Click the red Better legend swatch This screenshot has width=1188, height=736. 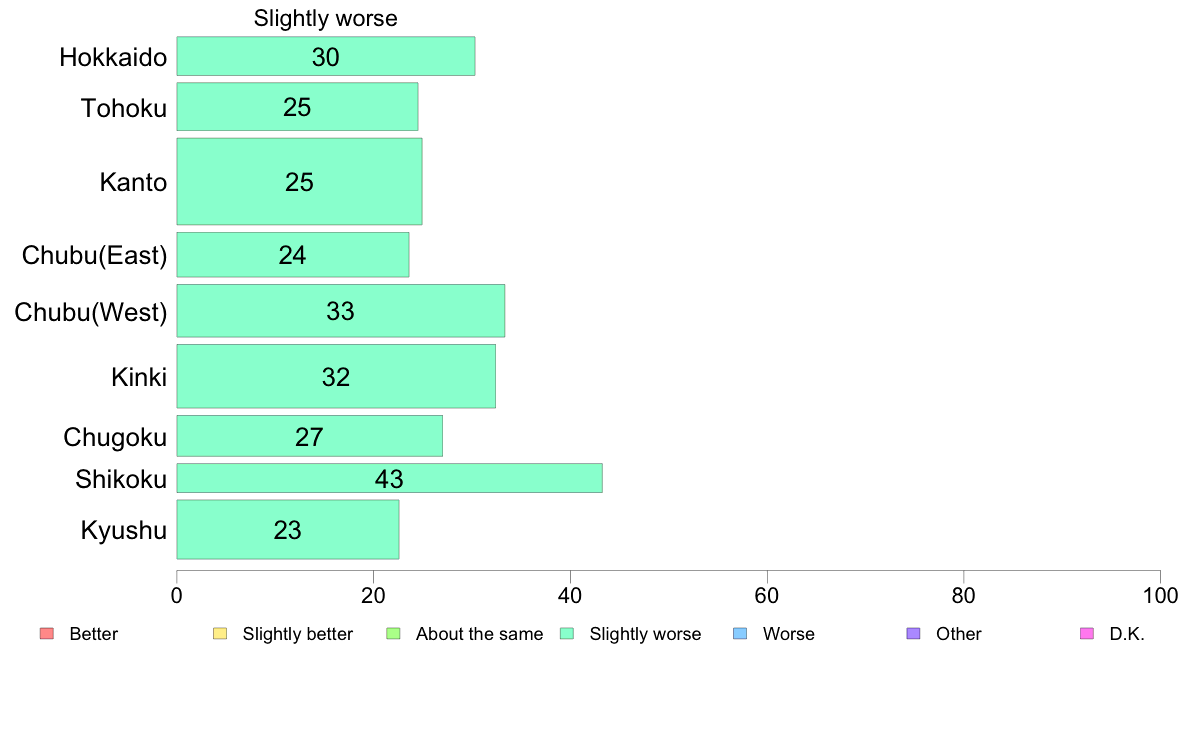[x=47, y=634]
